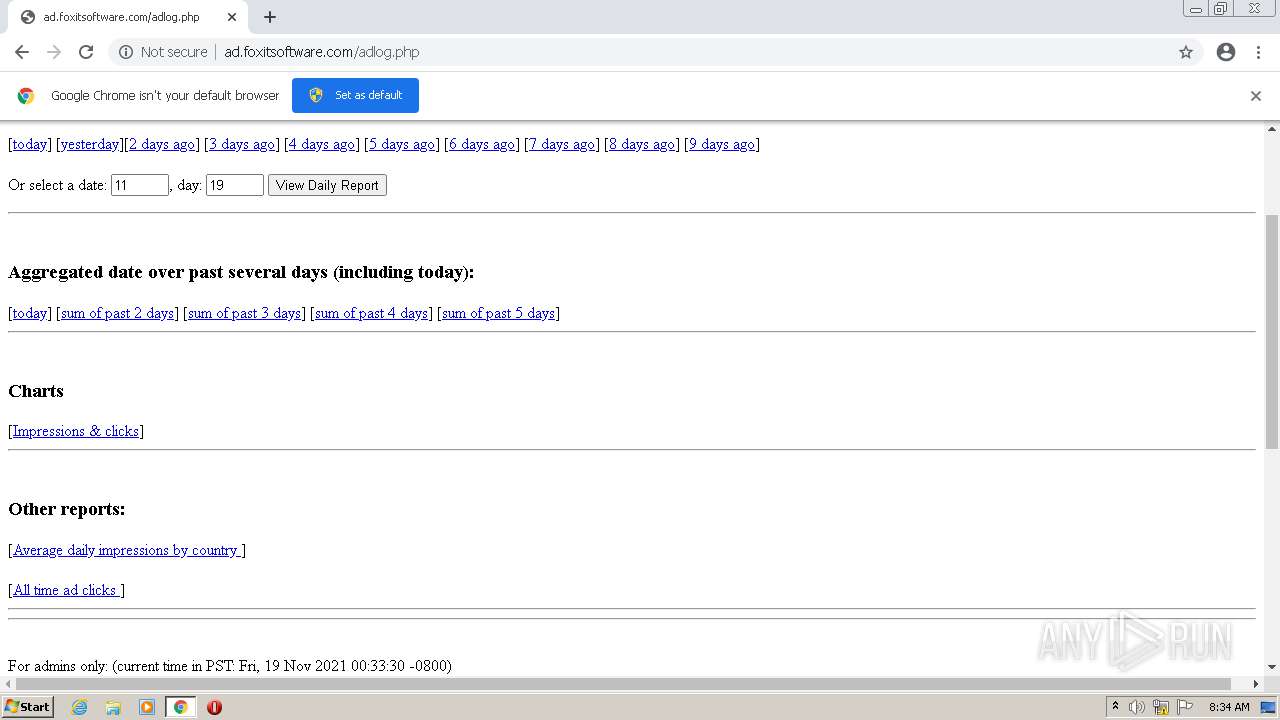Click the 'Charts' heading text
The height and width of the screenshot is (720, 1280).
(36, 391)
